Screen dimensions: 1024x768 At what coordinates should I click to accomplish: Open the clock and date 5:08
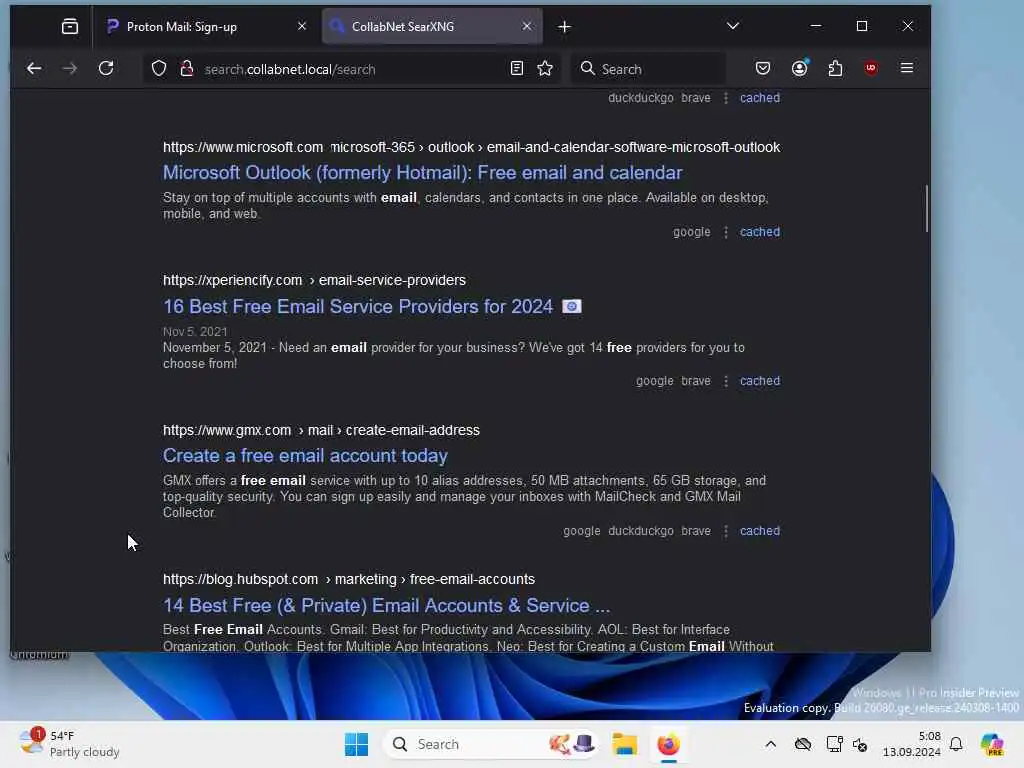tap(912, 744)
